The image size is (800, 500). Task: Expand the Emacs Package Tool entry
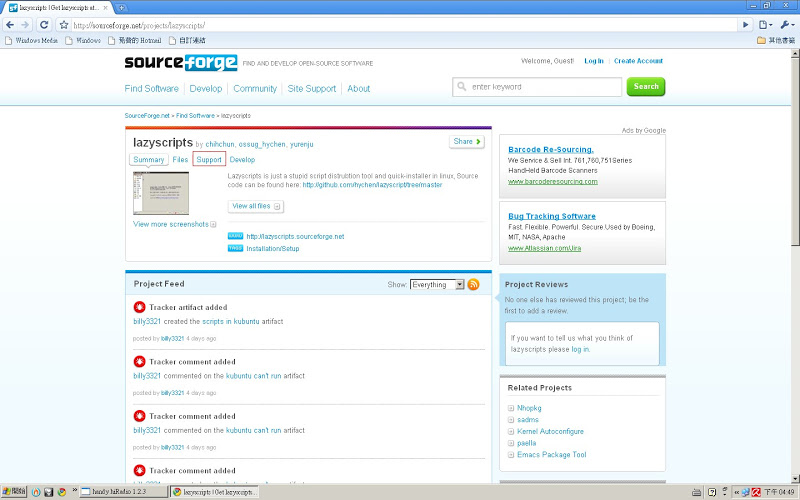(x=511, y=455)
